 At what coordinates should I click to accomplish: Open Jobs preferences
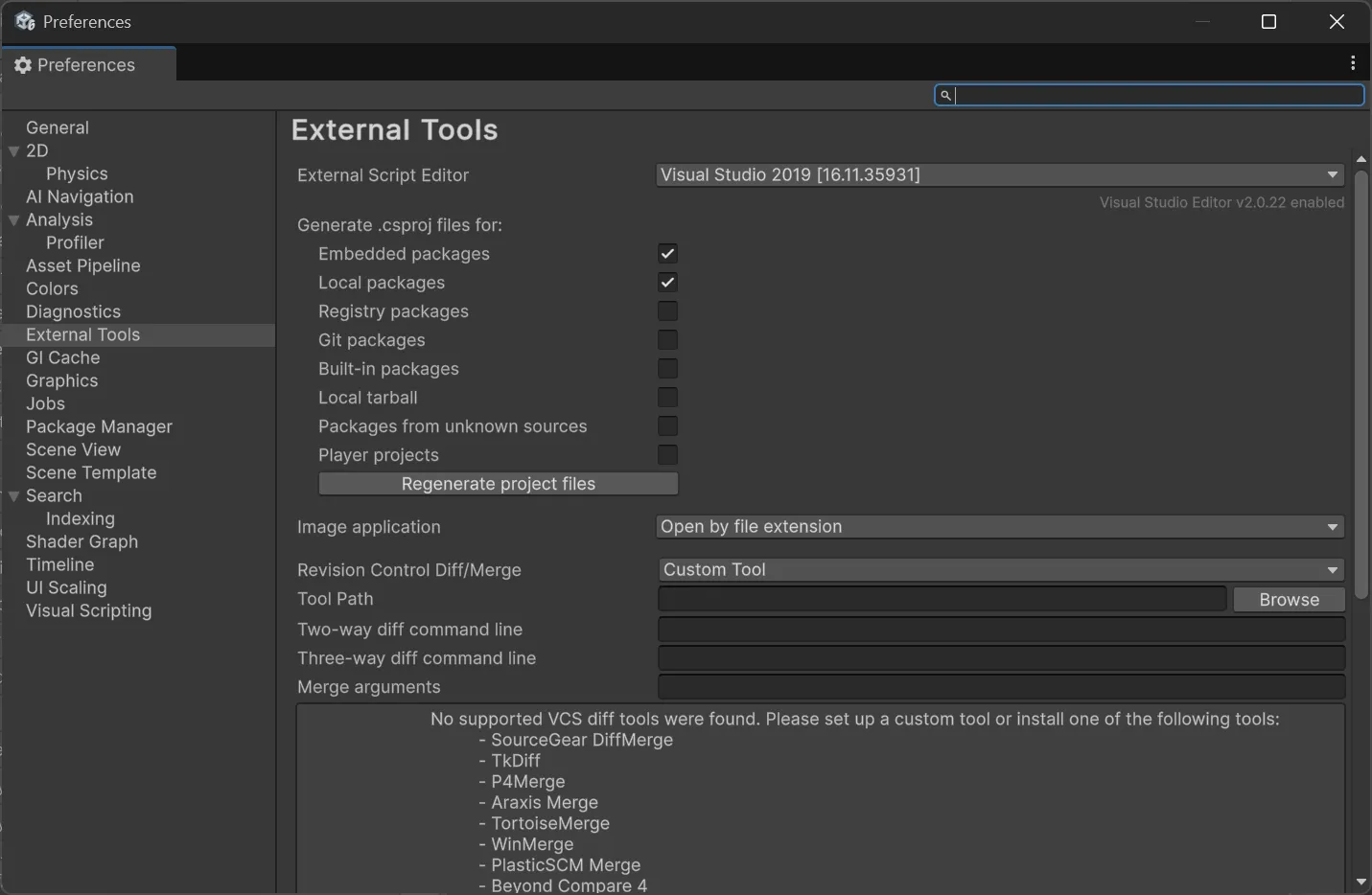[45, 403]
